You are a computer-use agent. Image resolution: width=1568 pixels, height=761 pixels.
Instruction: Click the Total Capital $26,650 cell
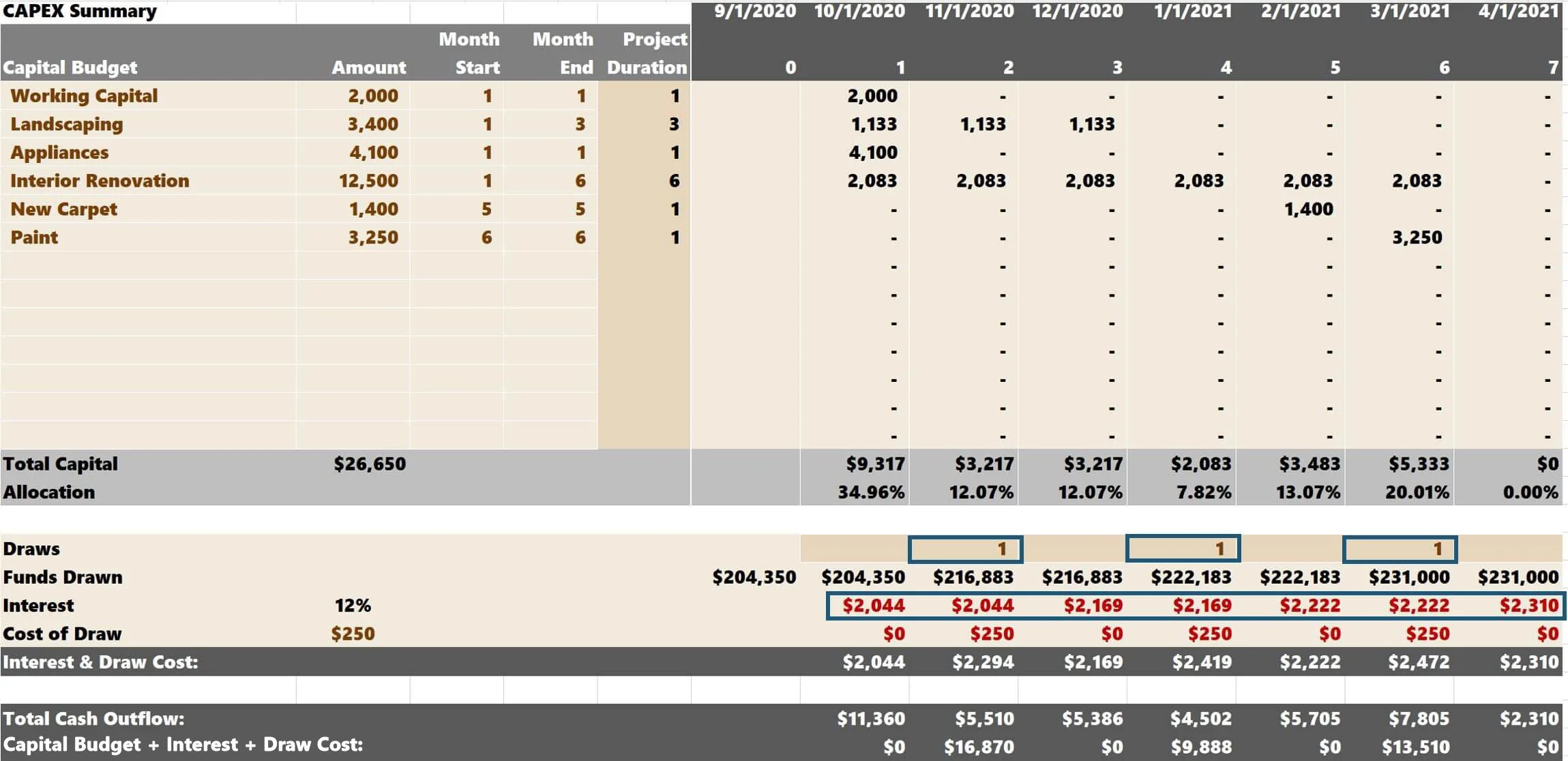click(x=369, y=464)
